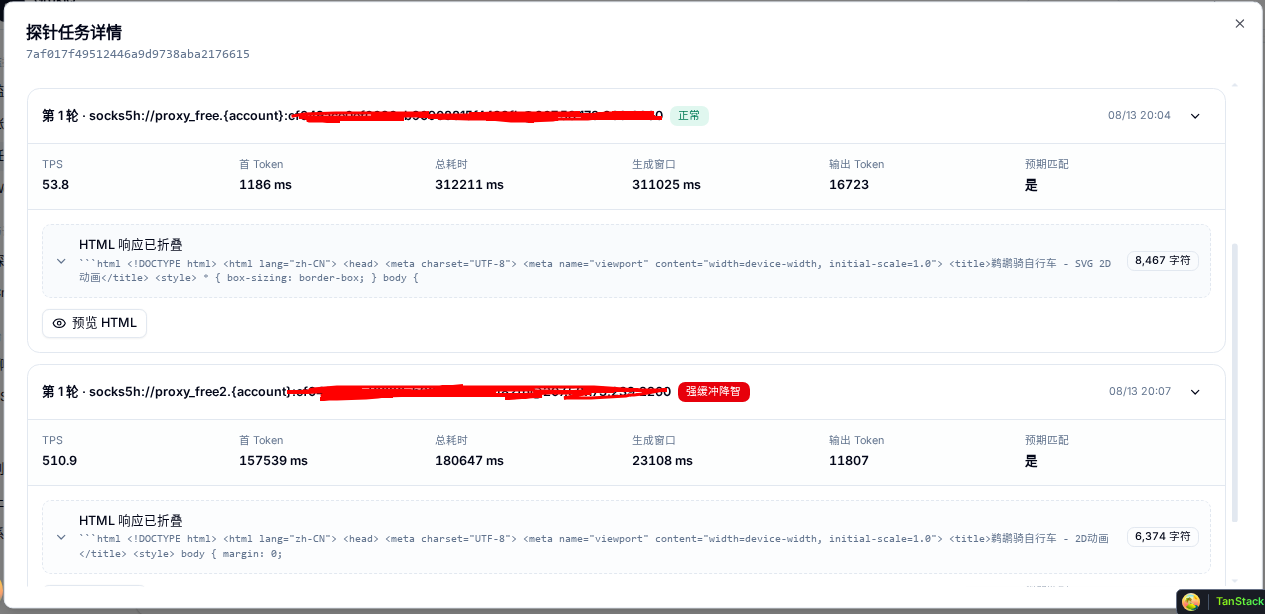Screen dimensions: 1265x614
Task: Click the TPS value 53.8
Action: 56,185
